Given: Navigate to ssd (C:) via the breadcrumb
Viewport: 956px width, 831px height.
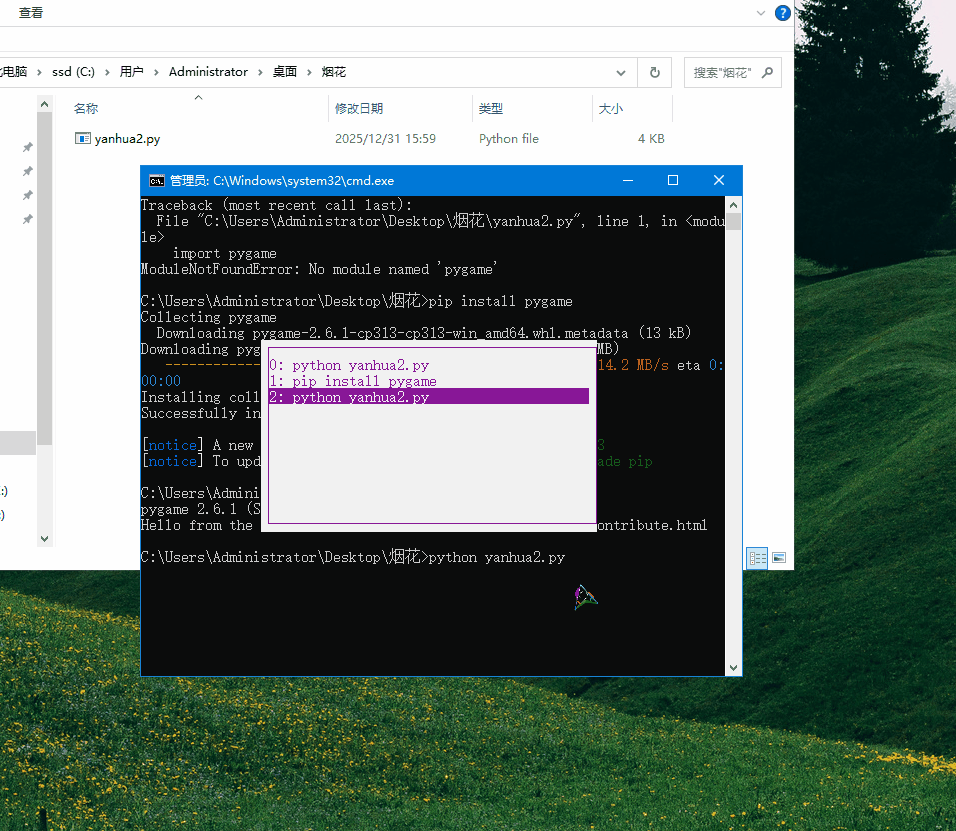Looking at the screenshot, I should click(74, 71).
